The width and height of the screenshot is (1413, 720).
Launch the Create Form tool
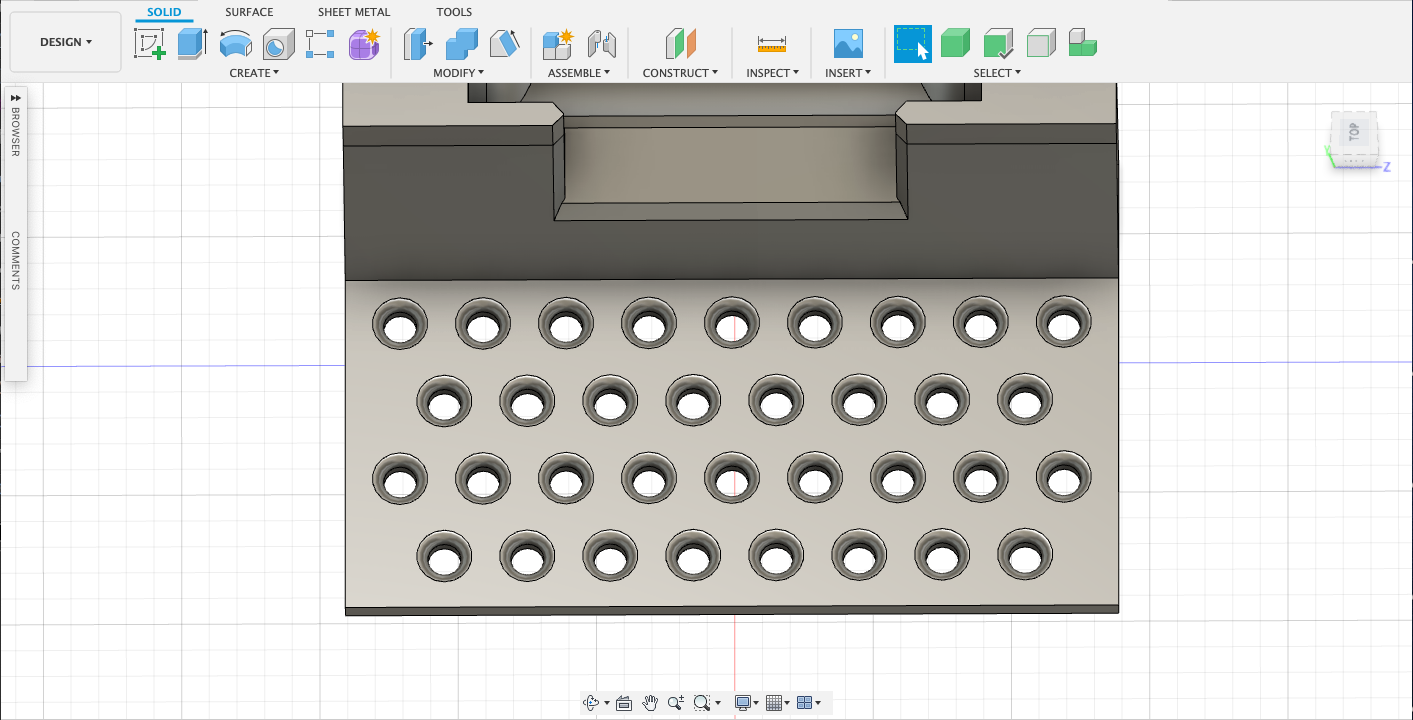point(364,44)
